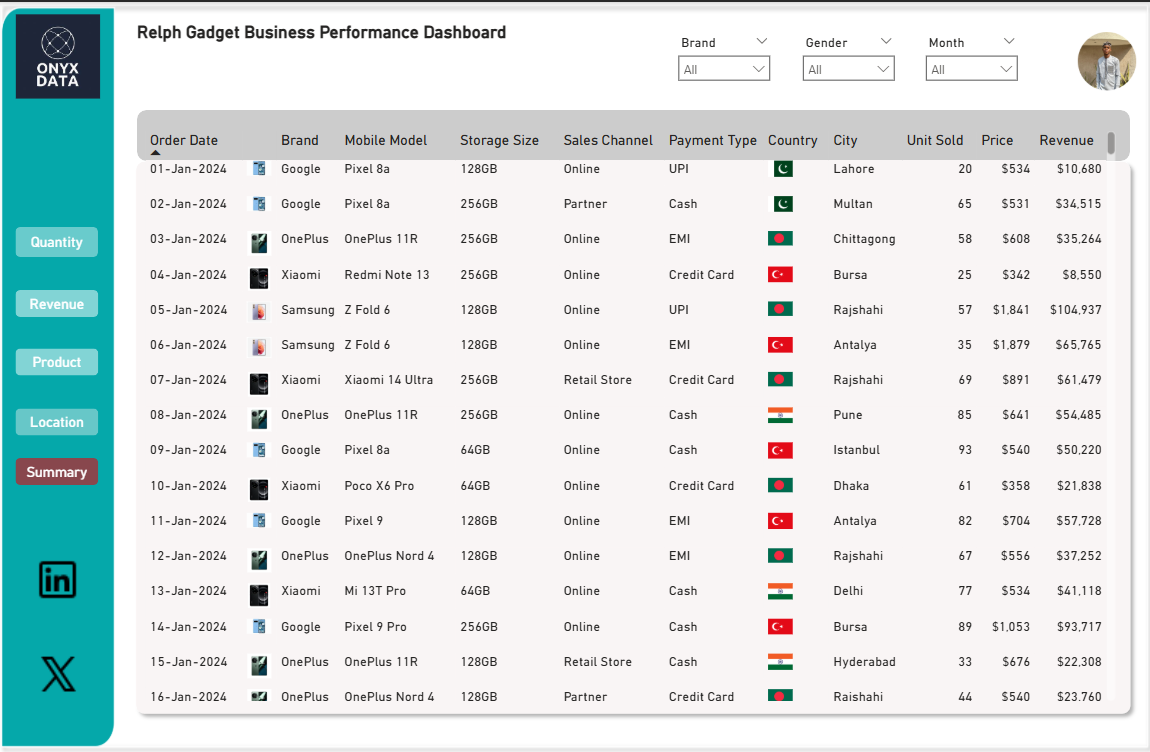Image resolution: width=1150 pixels, height=752 pixels.
Task: Click Turkey flag in Istanbul row
Action: pos(780,450)
